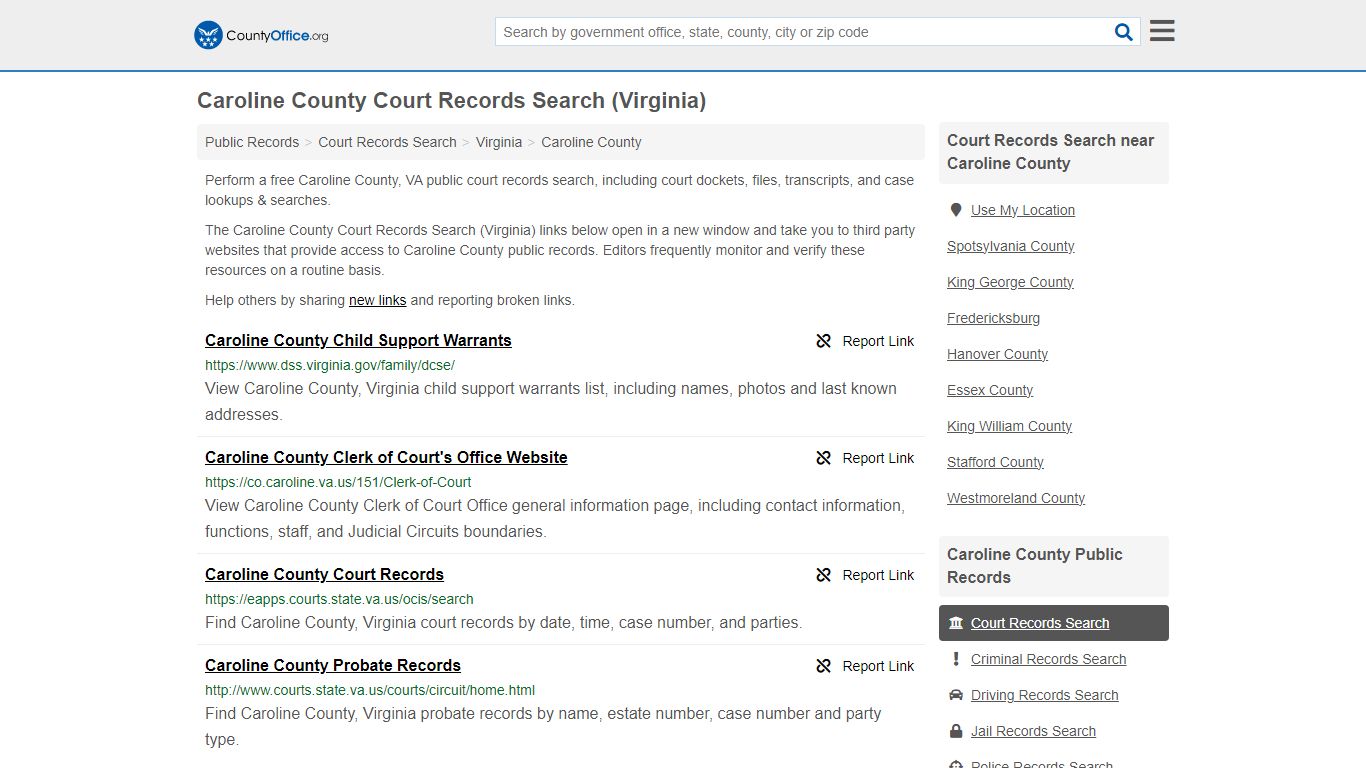1366x768 pixels.
Task: Click the car icon beside Driving Records Search
Action: pos(956,695)
